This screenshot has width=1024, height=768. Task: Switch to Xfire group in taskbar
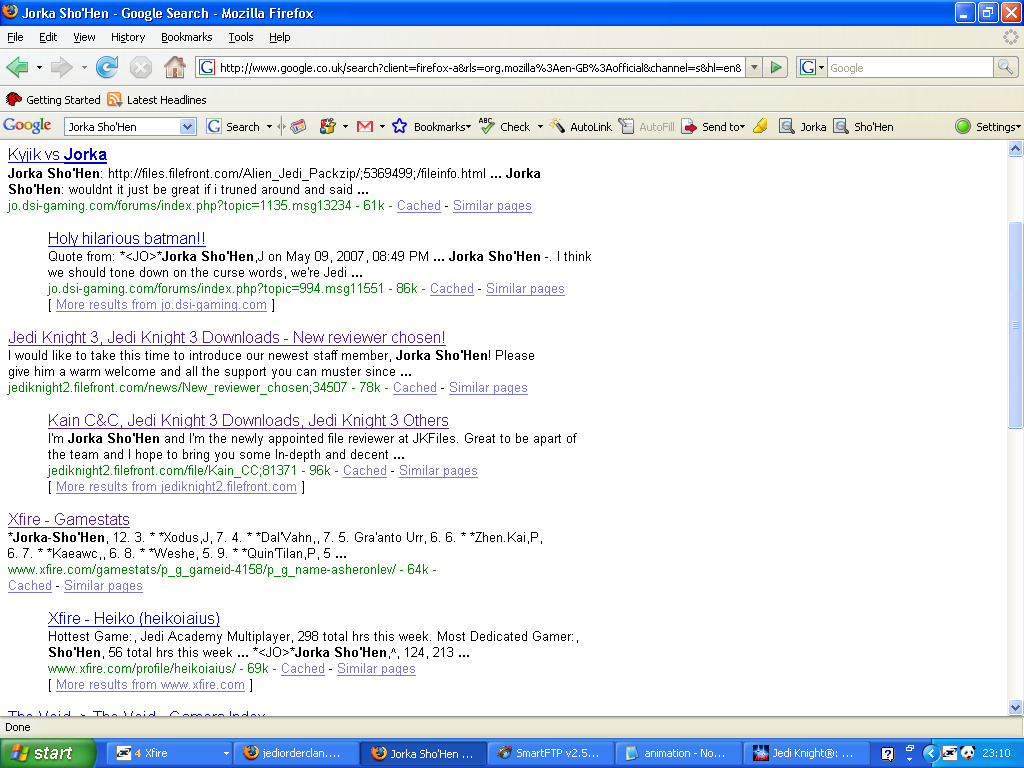point(169,753)
